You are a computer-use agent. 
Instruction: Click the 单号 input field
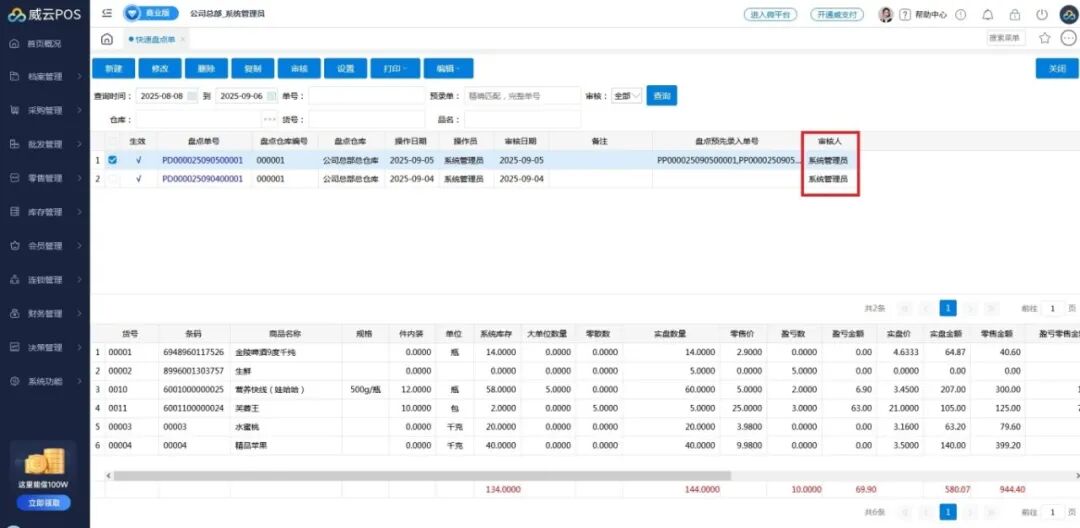[365, 96]
